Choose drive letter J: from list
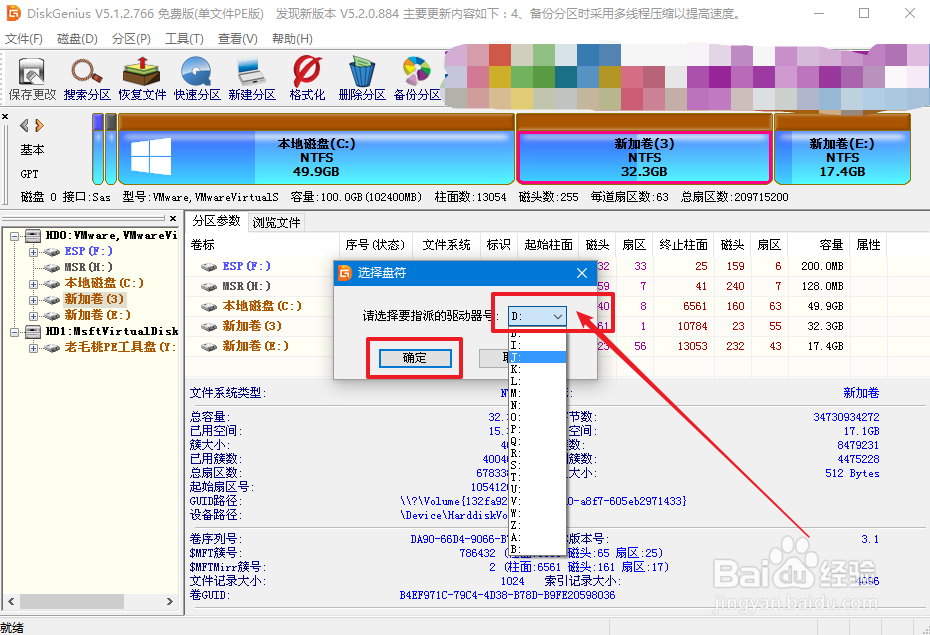The image size is (930, 635). pos(537,357)
